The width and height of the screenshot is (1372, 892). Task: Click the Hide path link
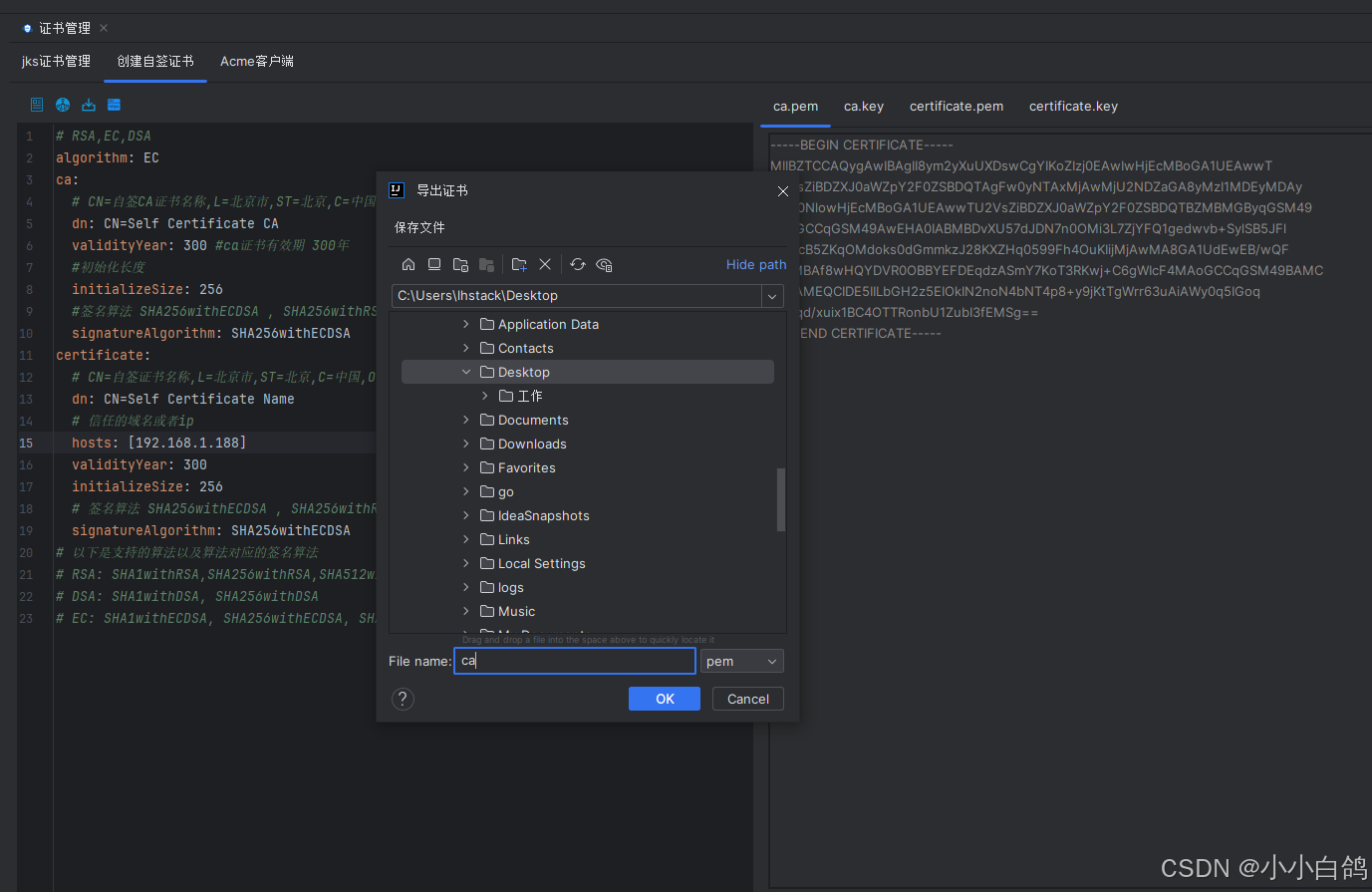coord(755,264)
